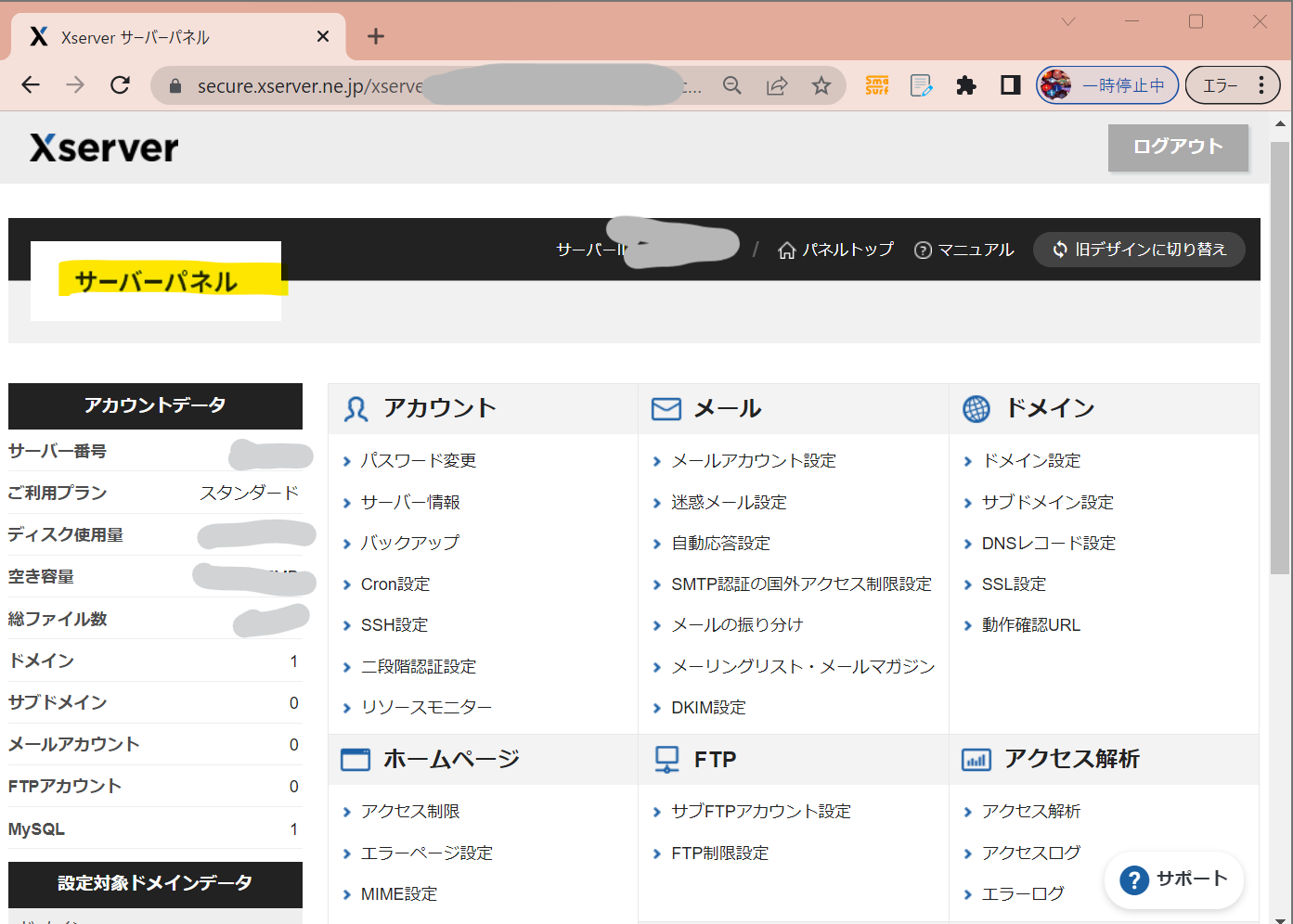Click the ホームページ window icon
Viewport: 1293px width, 924px height.
(356, 760)
